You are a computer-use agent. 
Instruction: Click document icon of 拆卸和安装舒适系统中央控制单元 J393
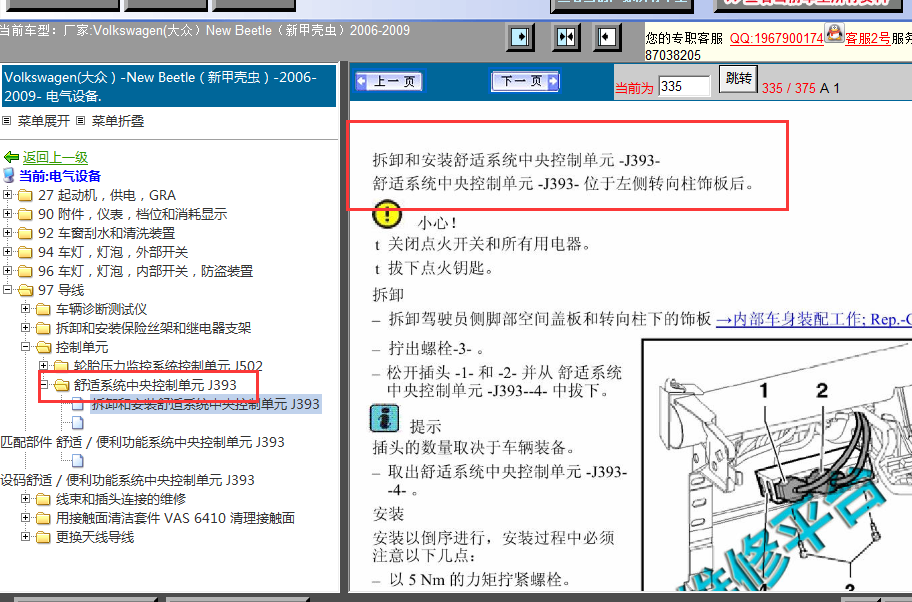(77, 404)
